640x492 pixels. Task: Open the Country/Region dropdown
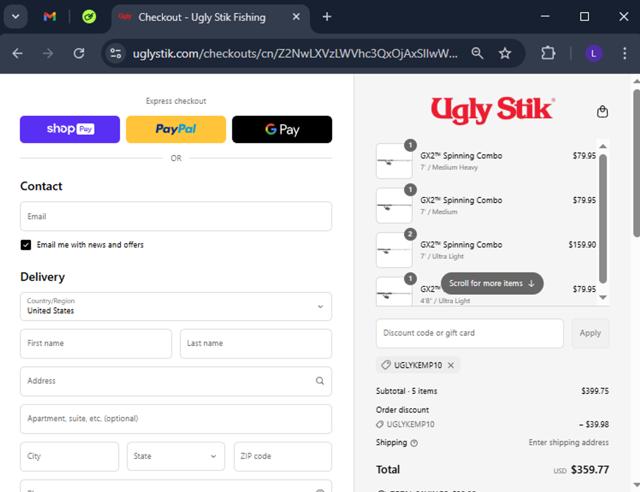176,307
